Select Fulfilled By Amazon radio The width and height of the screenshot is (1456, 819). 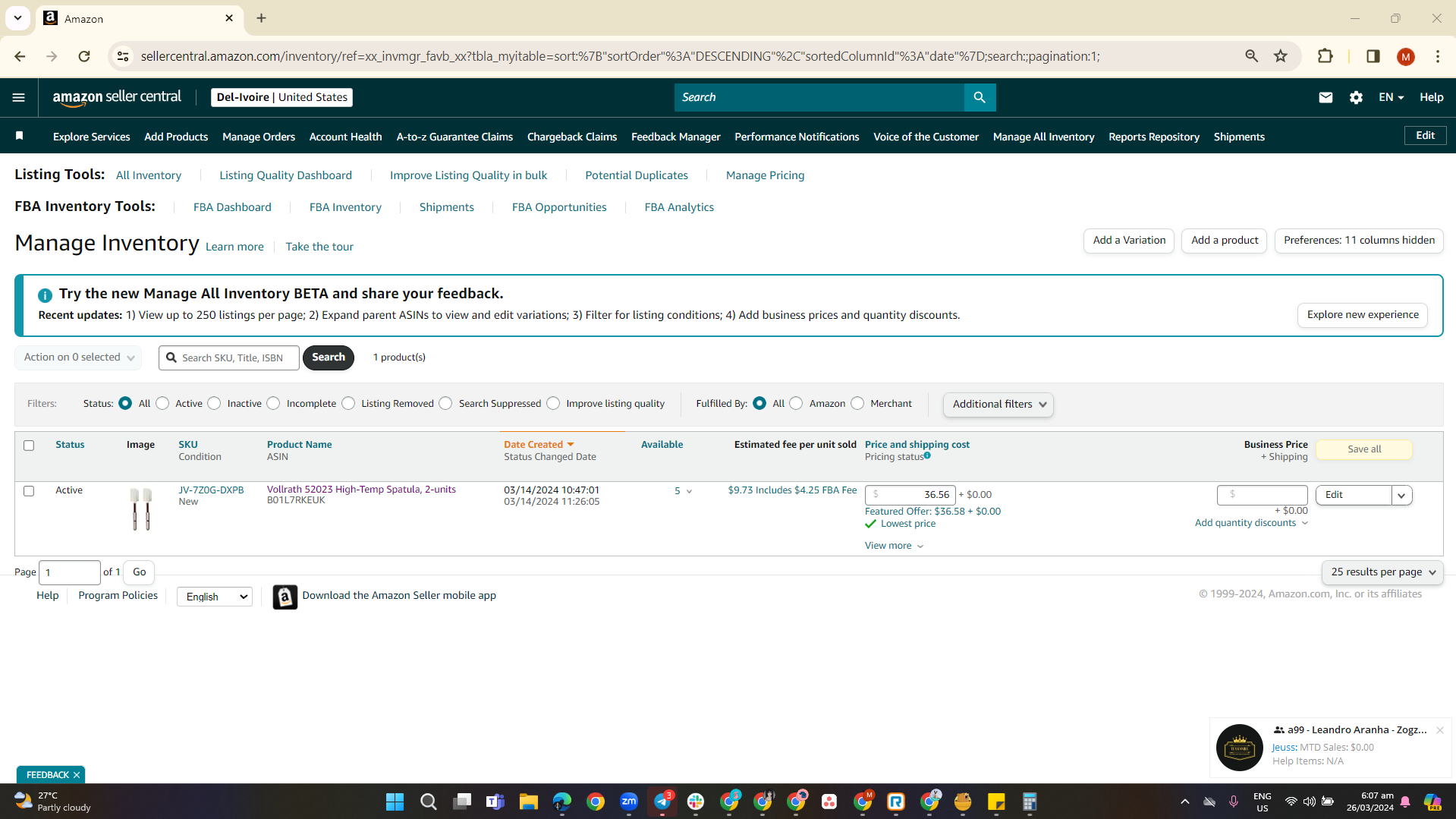click(796, 403)
